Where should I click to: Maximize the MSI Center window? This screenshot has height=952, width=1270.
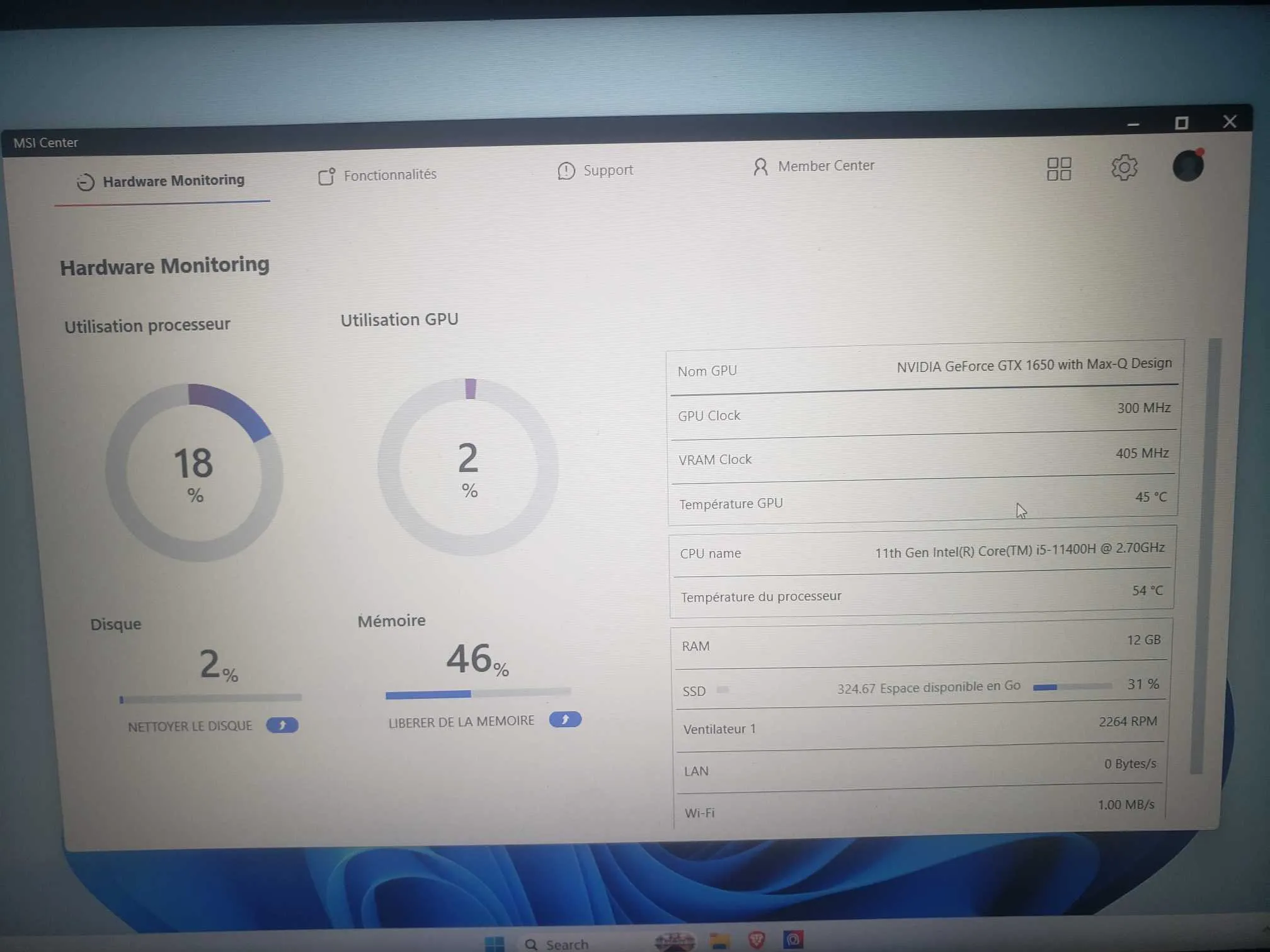point(1182,123)
